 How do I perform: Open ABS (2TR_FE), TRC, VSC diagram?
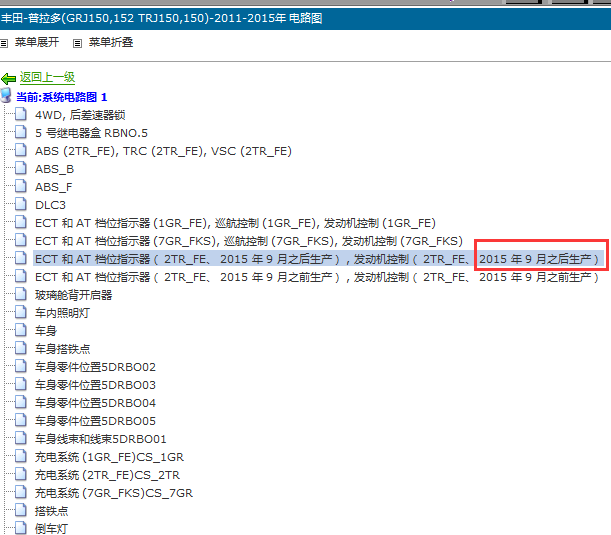click(x=163, y=151)
